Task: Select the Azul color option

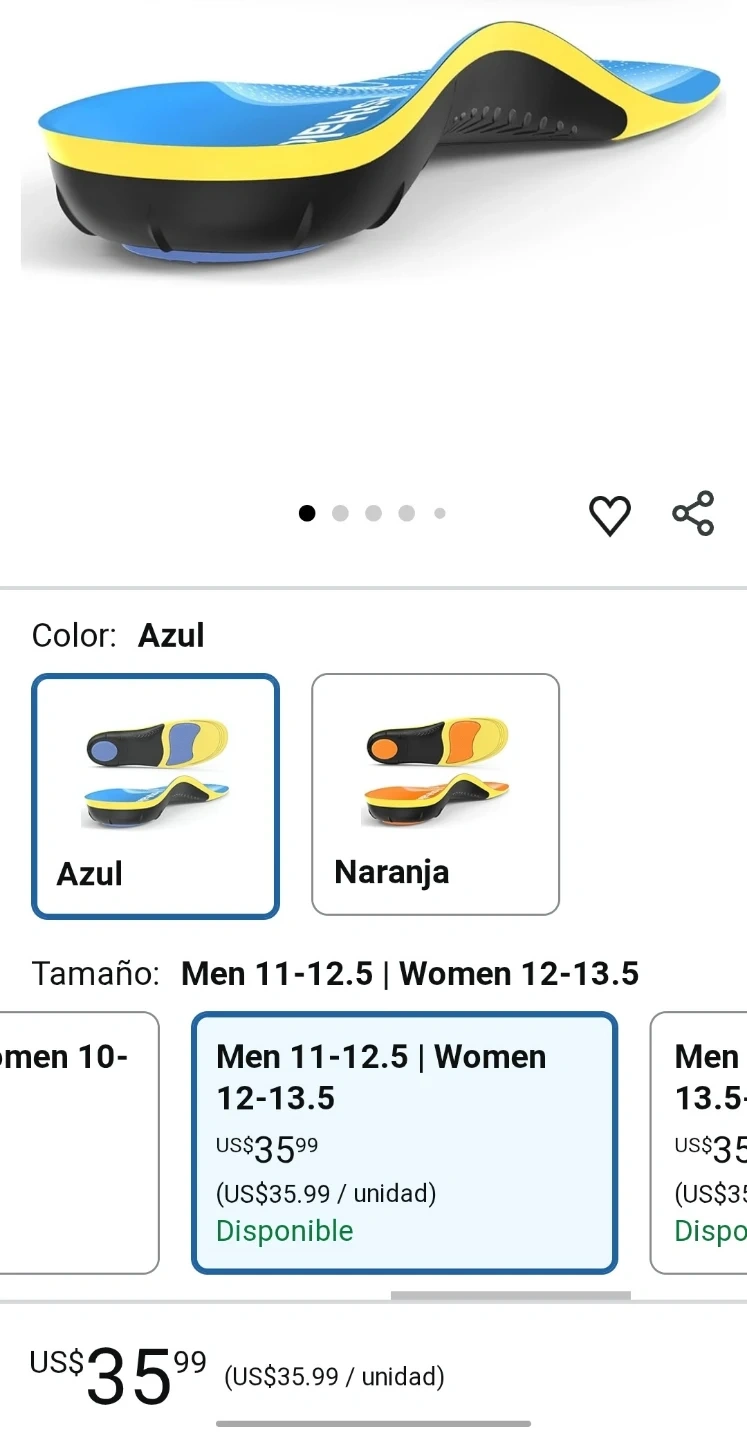Action: tap(155, 796)
